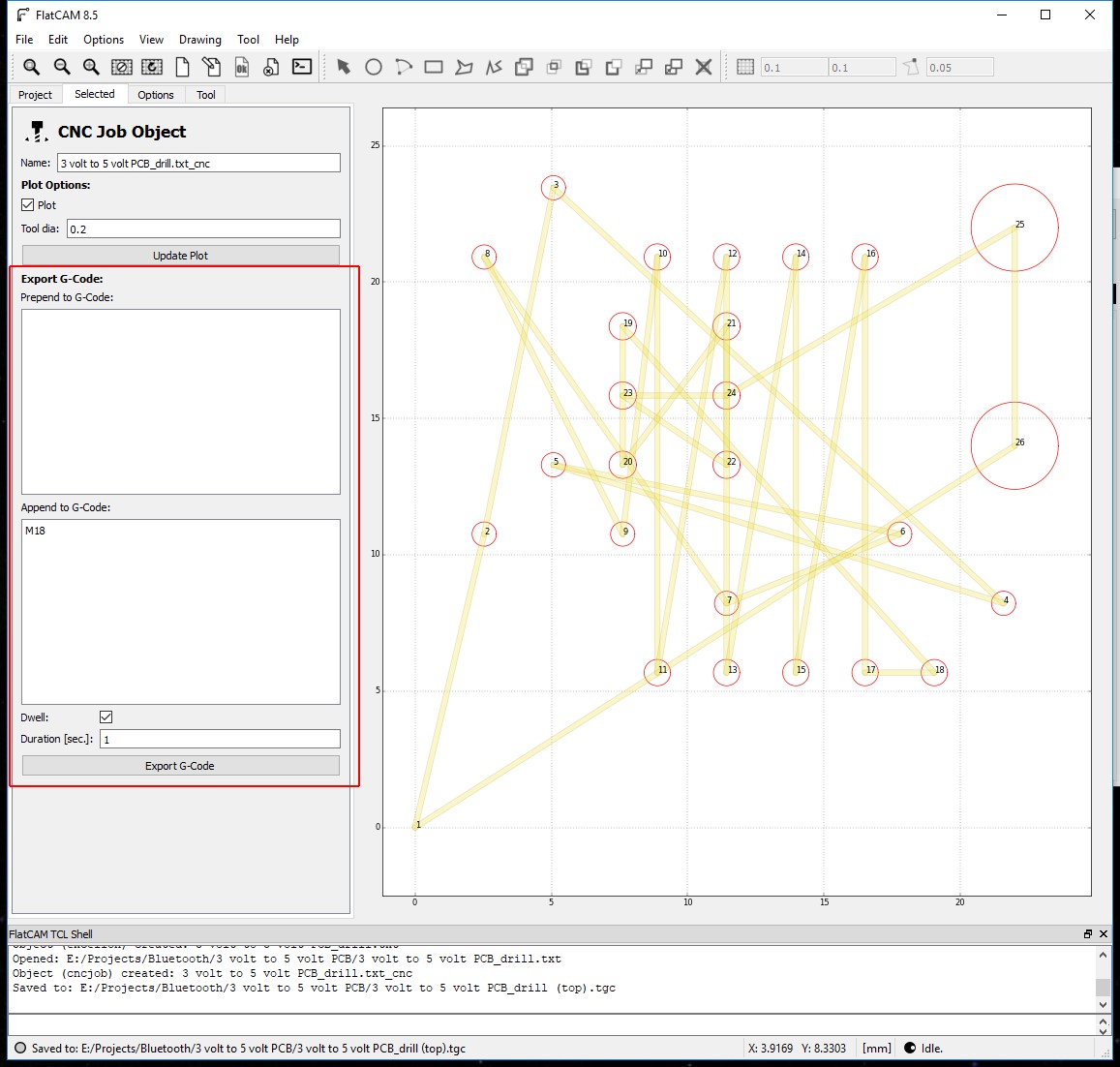Screen dimensions: 1120x1067
Task: Uncheck the Dwell checkbox
Action: [106, 716]
